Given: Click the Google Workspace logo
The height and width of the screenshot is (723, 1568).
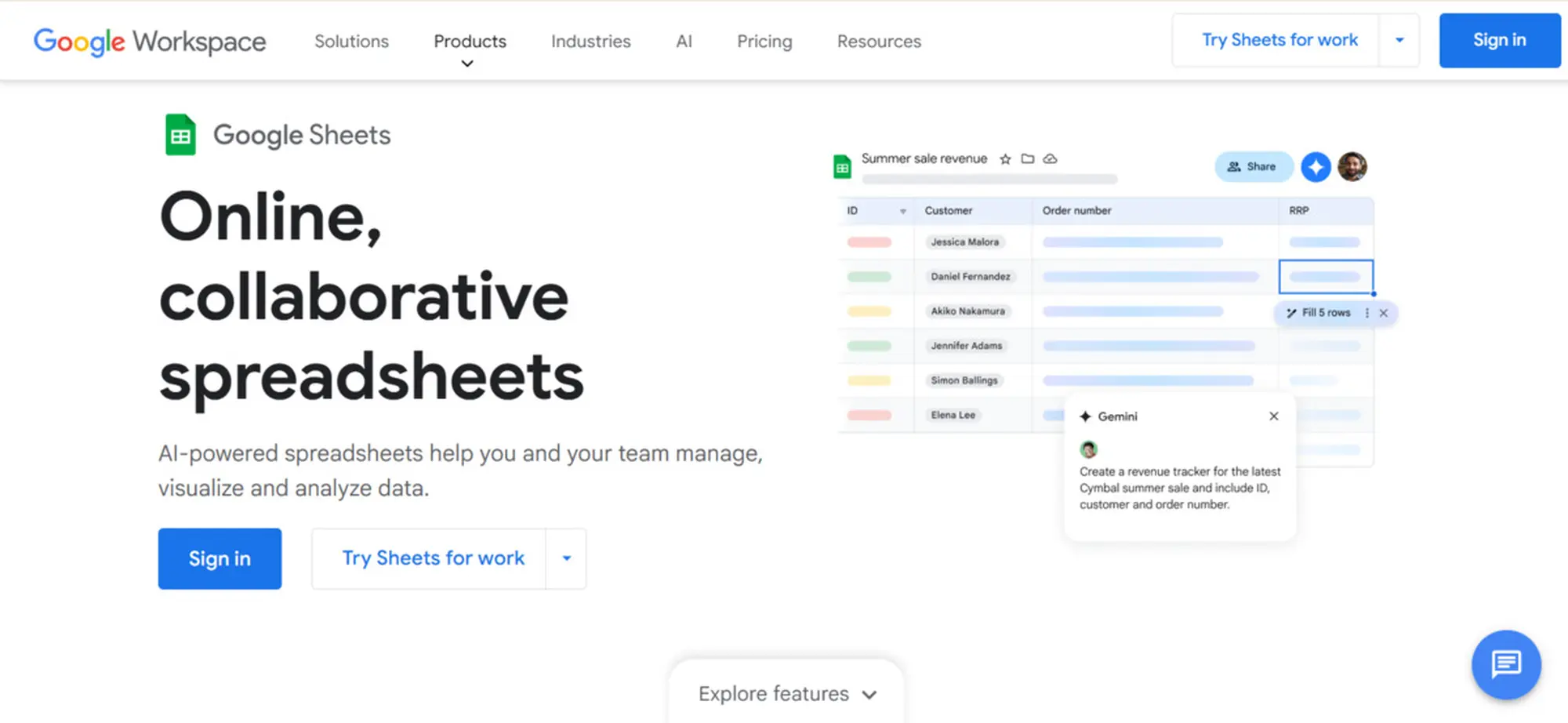Looking at the screenshot, I should (150, 41).
